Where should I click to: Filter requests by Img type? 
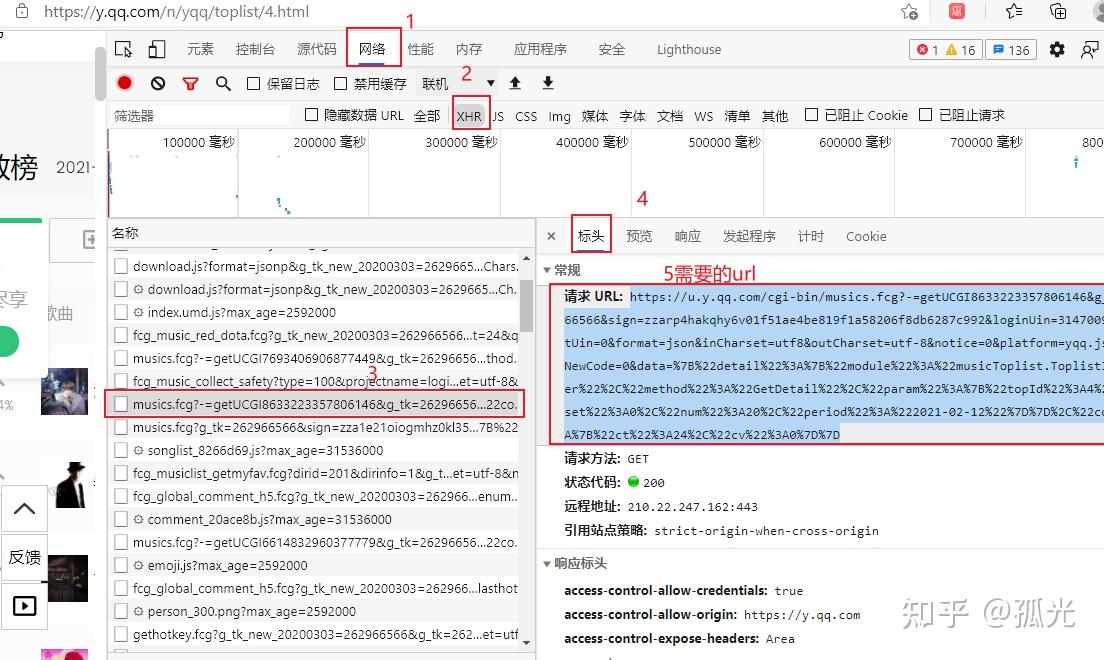coord(560,116)
